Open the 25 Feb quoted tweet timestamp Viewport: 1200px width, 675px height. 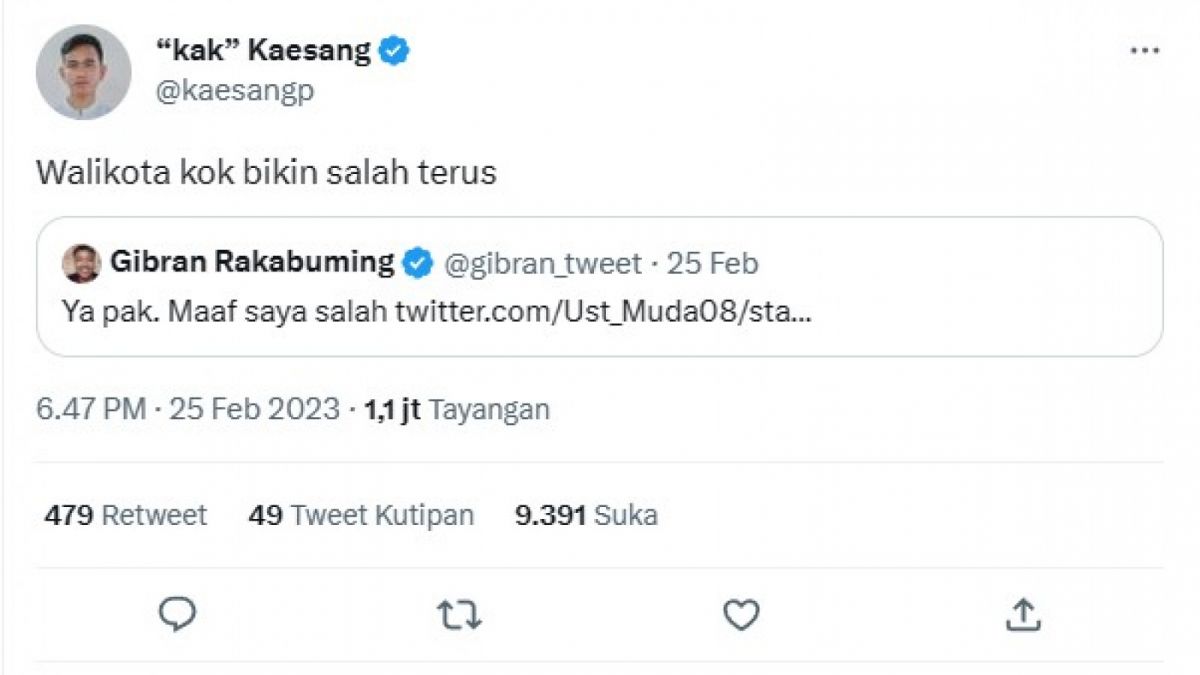point(715,263)
